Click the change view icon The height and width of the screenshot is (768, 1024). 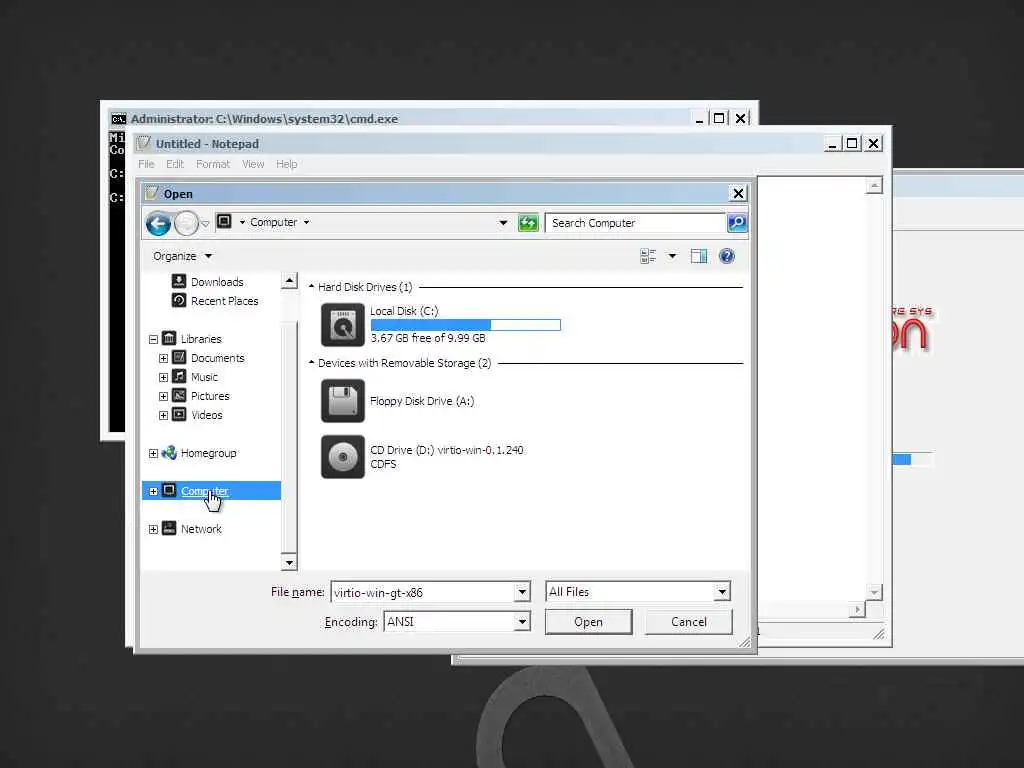tap(648, 256)
